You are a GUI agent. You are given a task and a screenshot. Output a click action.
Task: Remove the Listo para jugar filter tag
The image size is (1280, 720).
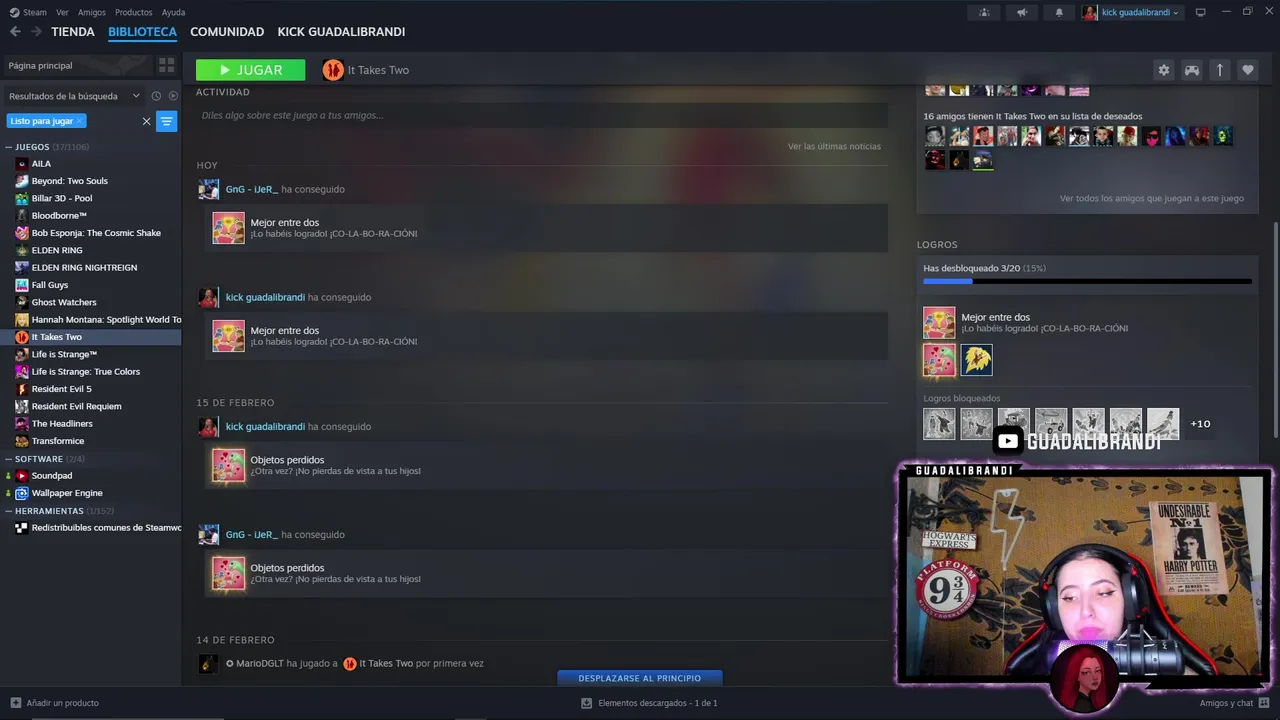(79, 121)
